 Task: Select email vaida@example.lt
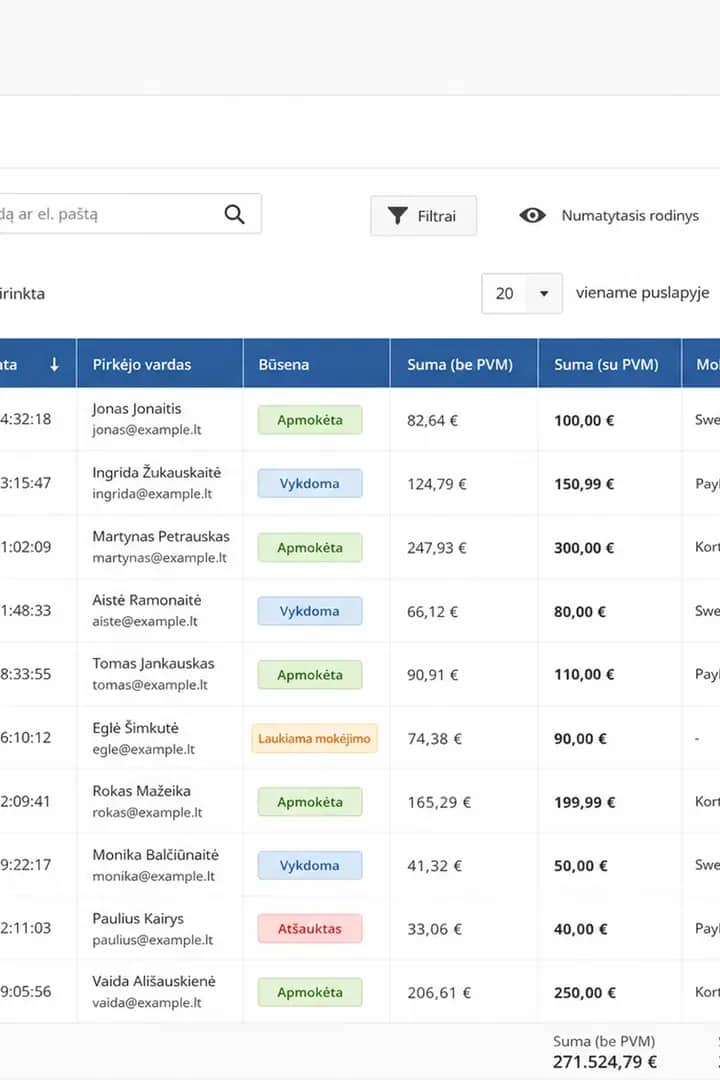point(147,1003)
